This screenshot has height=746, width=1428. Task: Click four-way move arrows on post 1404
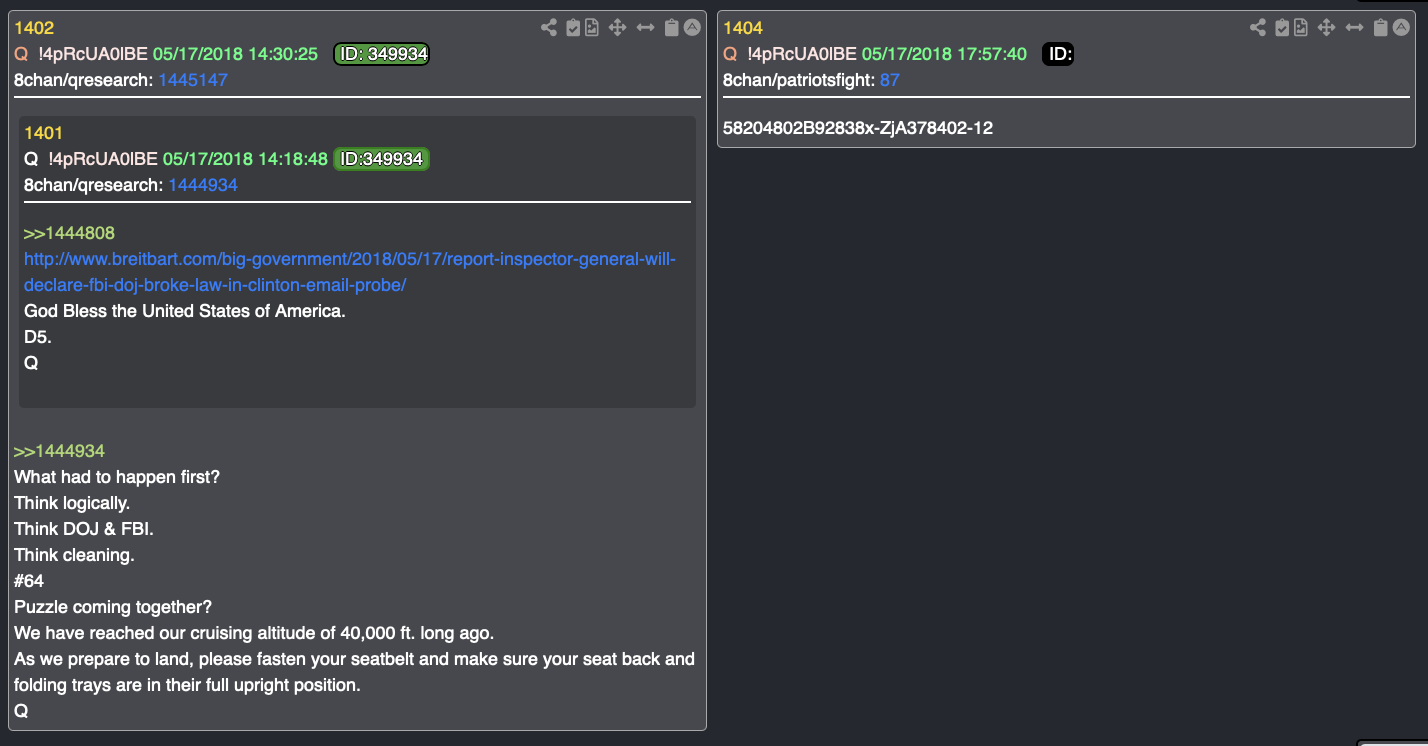pos(1327,28)
